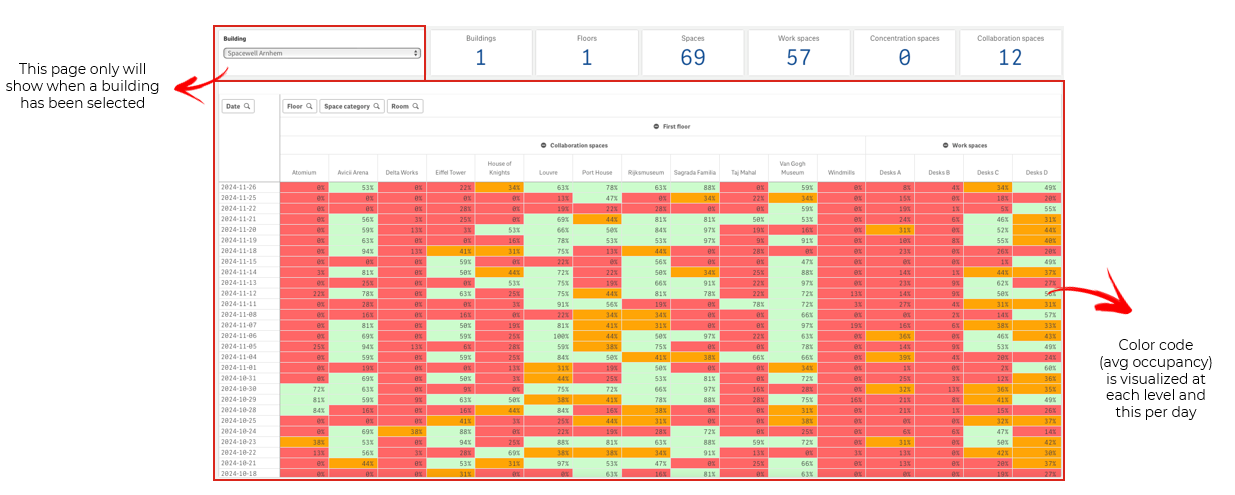Select the 2024-11-26 date row label

250,187
